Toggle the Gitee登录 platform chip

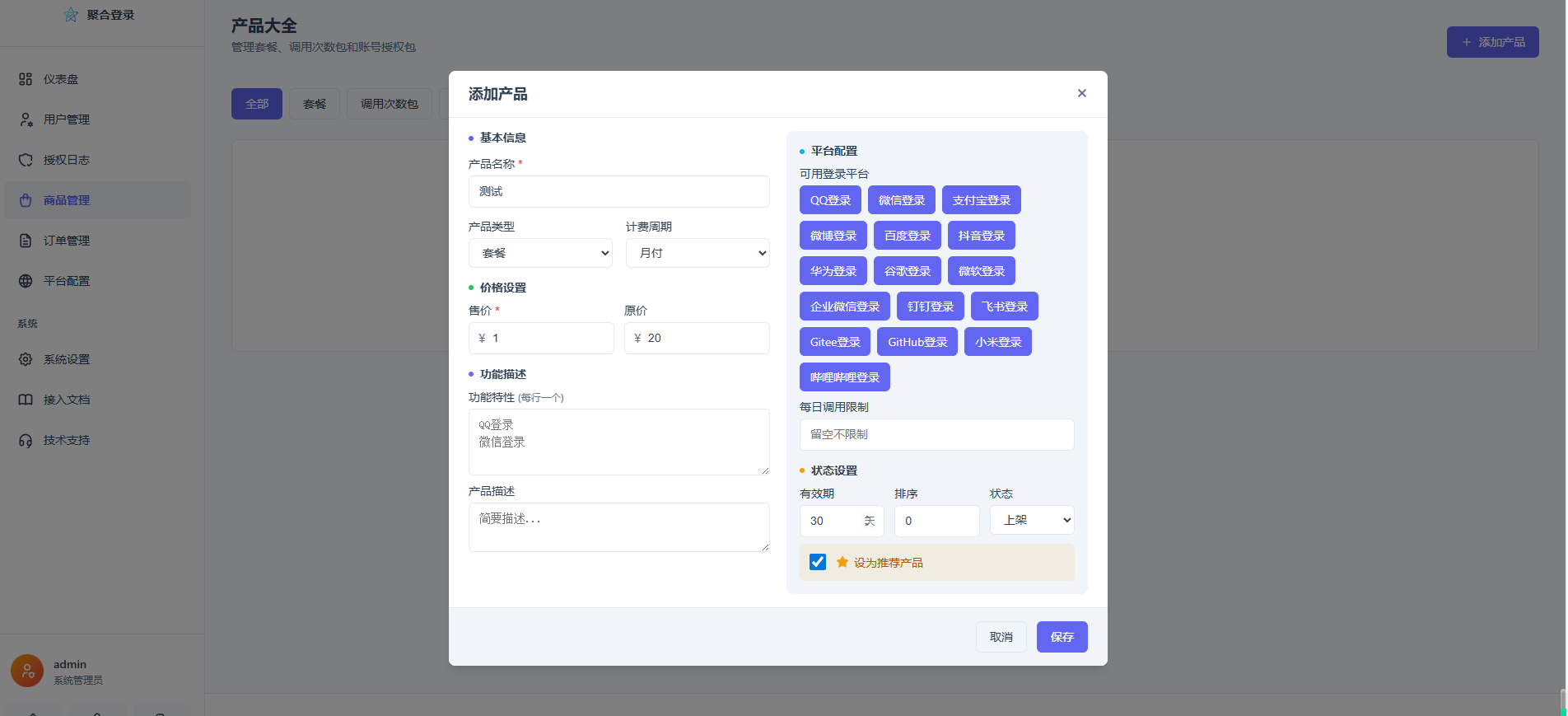[835, 342]
